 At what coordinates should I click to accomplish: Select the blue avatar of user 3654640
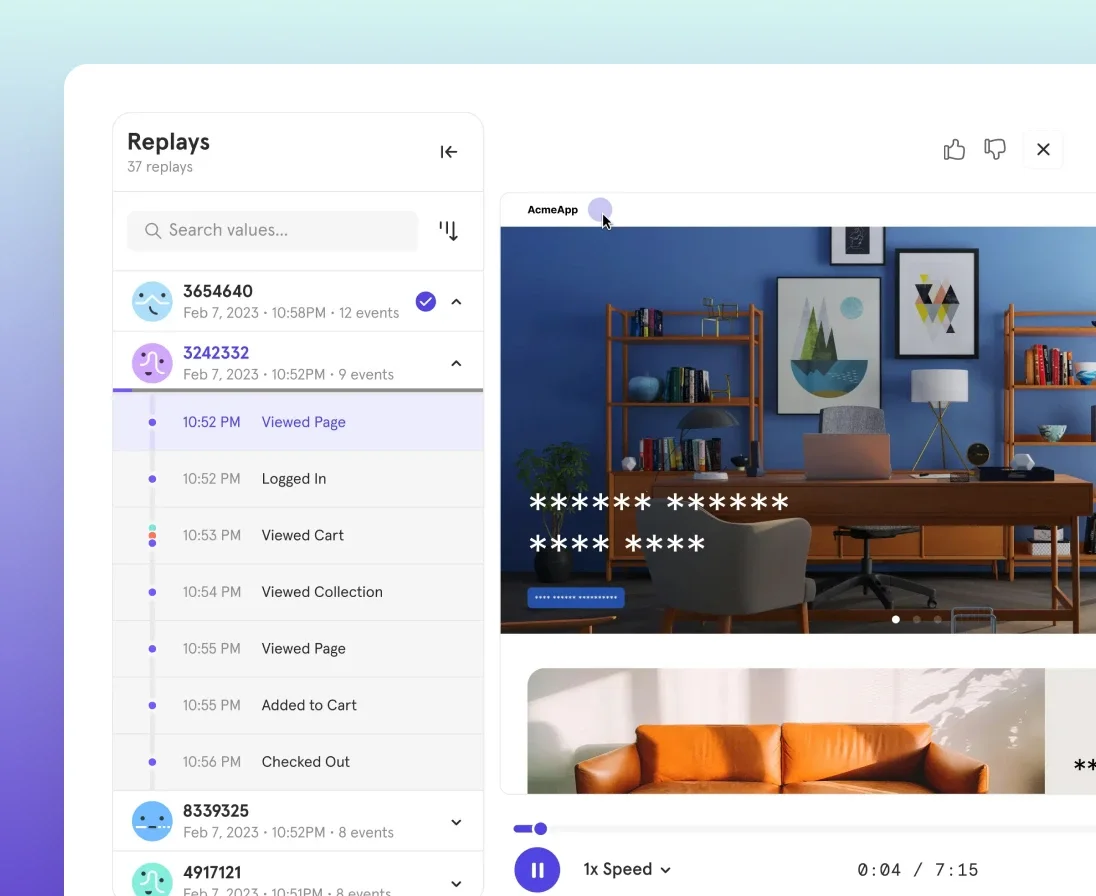(x=152, y=301)
